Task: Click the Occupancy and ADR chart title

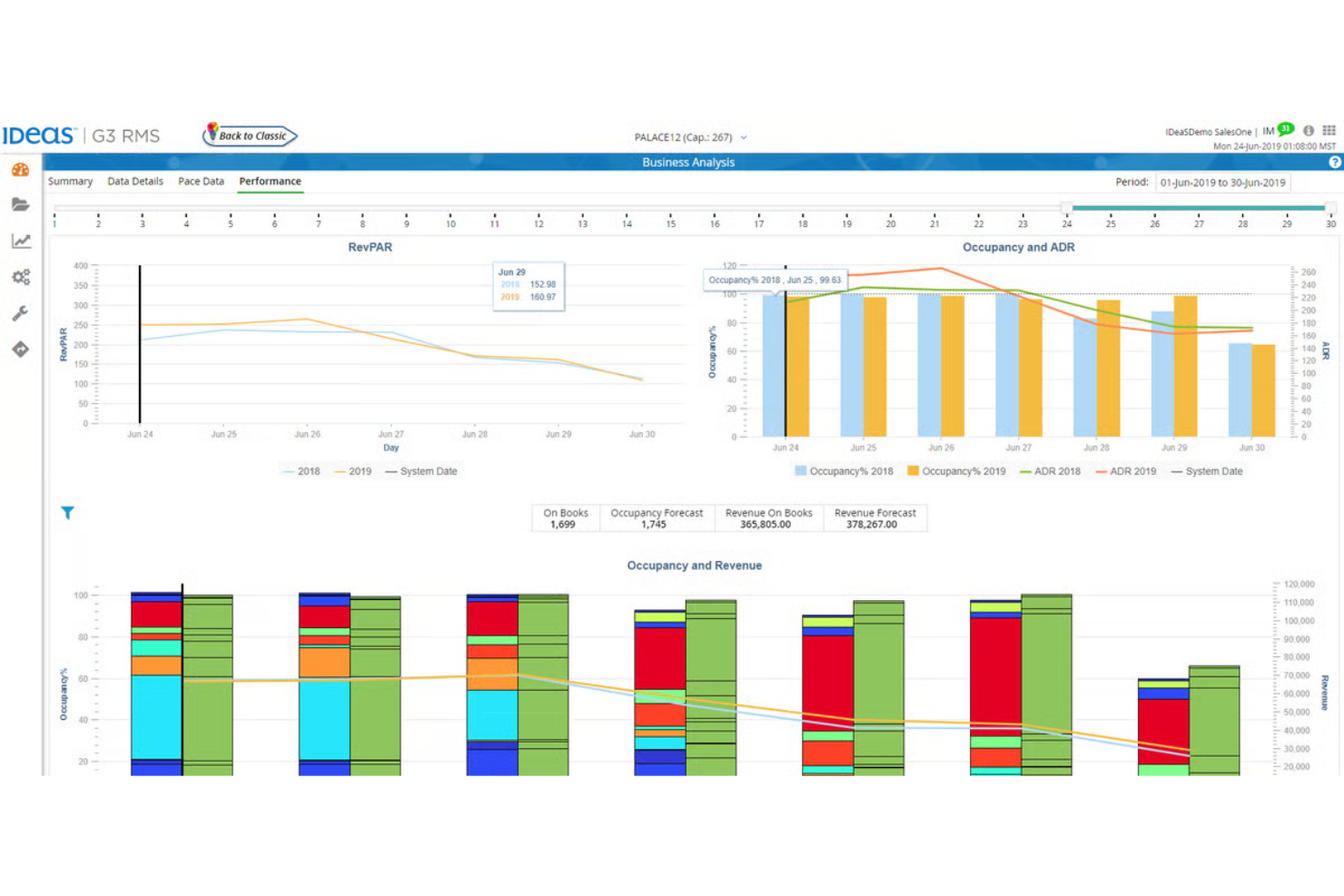Action: [x=1018, y=247]
